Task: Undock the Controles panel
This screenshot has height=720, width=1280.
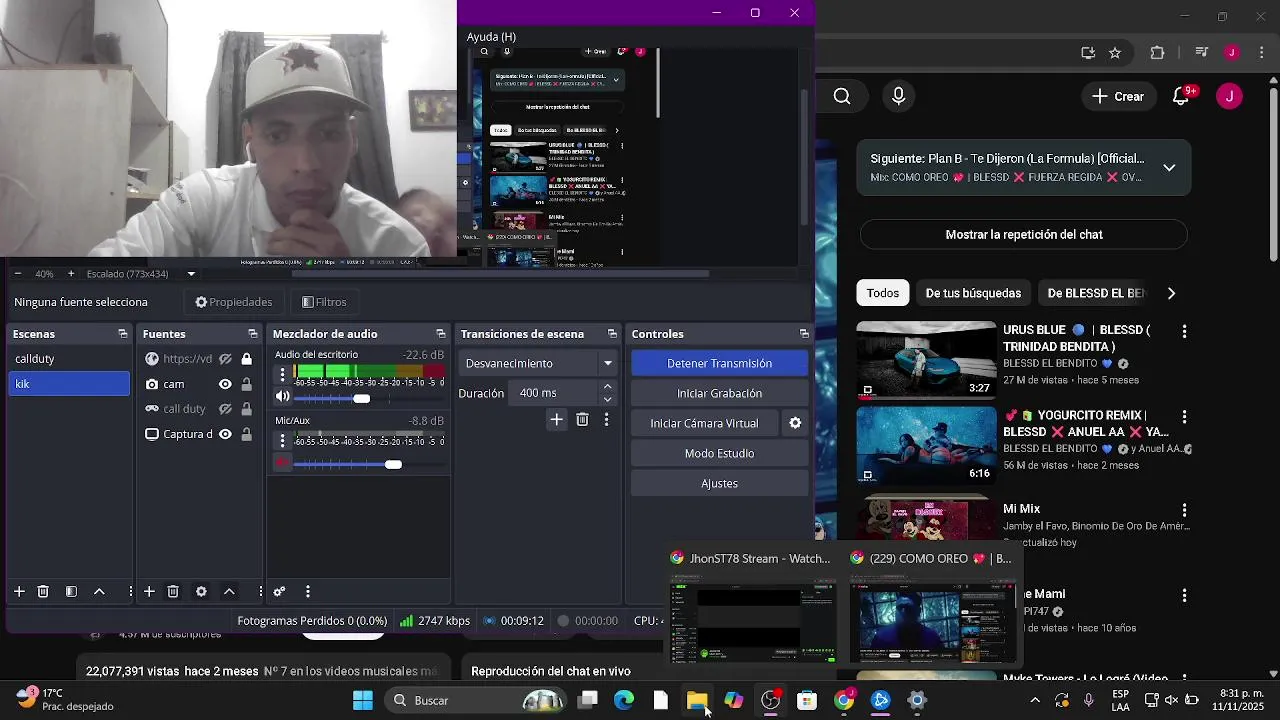Action: 804,334
